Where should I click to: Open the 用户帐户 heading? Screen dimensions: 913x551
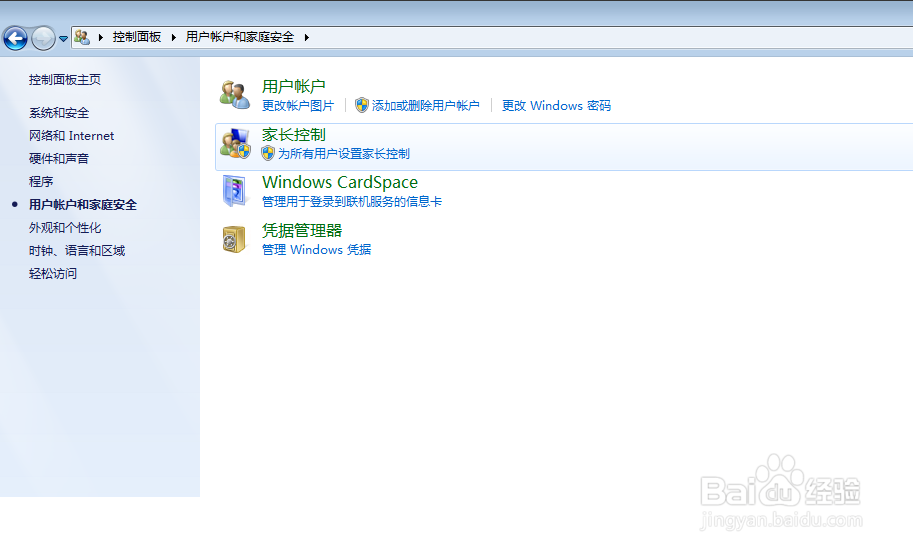(293, 86)
